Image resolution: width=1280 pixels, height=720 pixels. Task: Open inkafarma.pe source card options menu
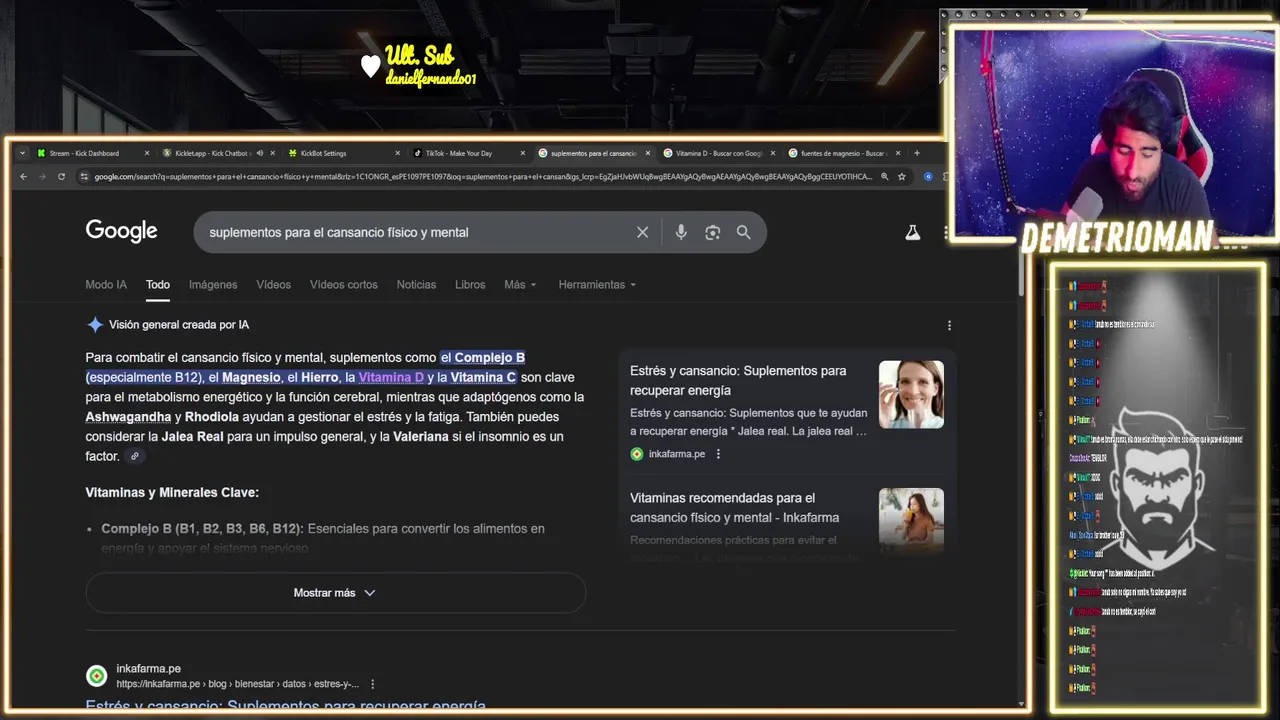[718, 454]
